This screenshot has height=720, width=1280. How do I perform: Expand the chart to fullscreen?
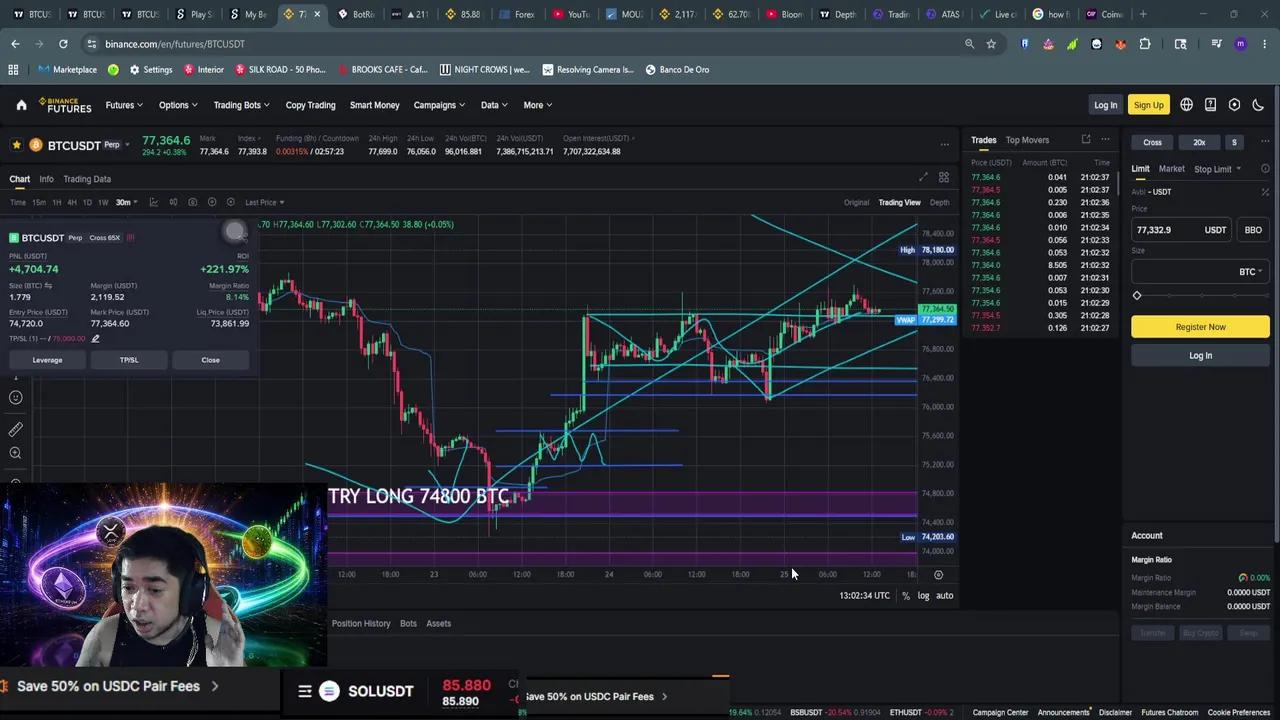tap(923, 178)
